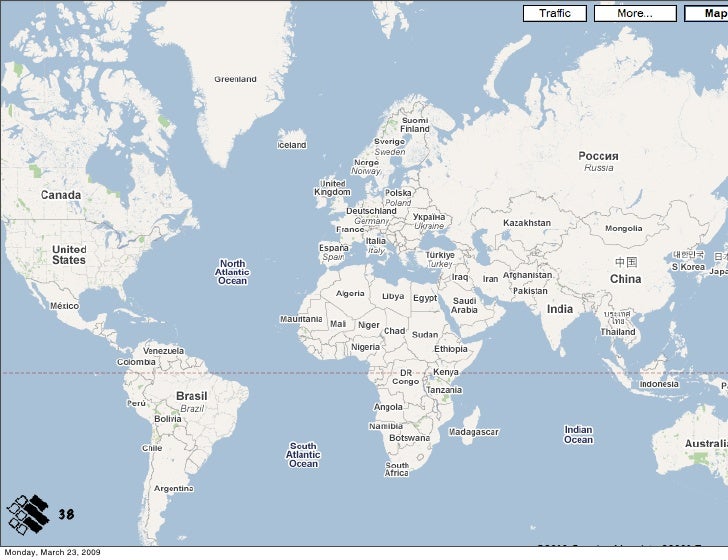Image resolution: width=728 pixels, height=560 pixels.
Task: Click the Venezuela label
Action: pos(163,351)
